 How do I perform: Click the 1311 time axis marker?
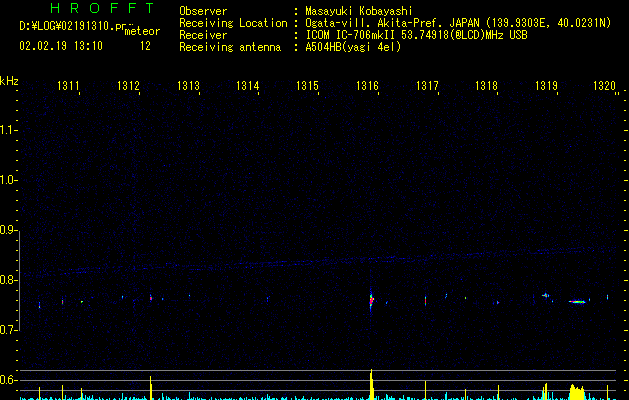pyautogui.click(x=68, y=86)
